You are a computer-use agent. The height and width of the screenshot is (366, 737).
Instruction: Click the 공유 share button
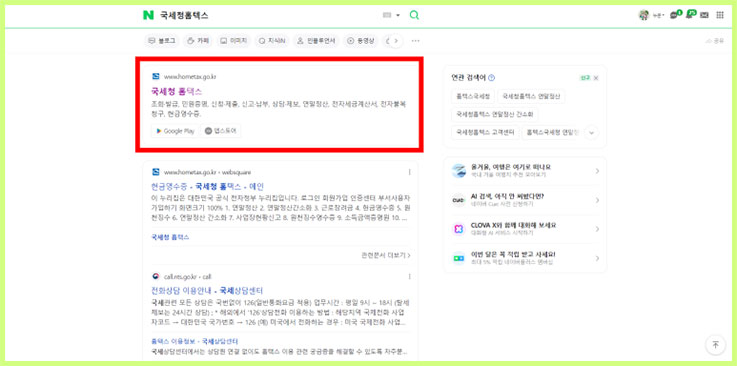714,41
